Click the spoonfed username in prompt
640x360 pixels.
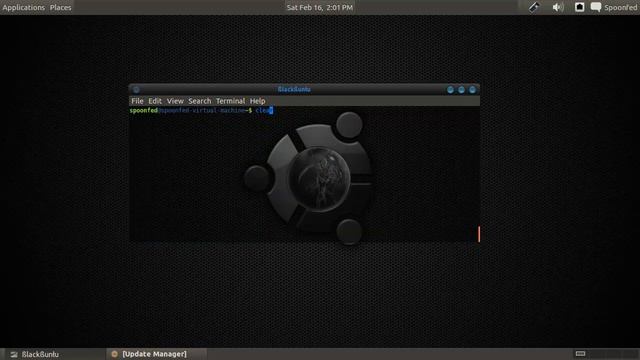[x=144, y=110]
